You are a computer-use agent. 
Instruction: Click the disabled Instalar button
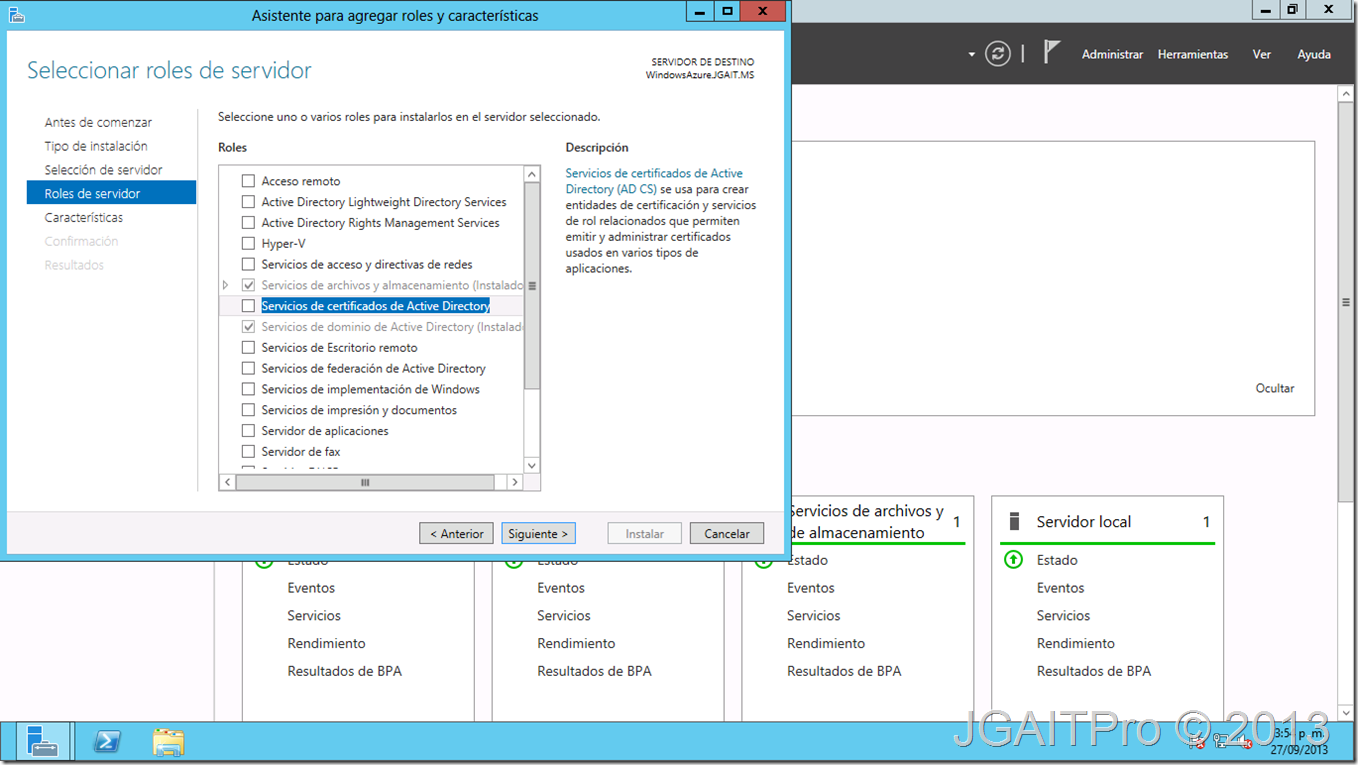(645, 533)
